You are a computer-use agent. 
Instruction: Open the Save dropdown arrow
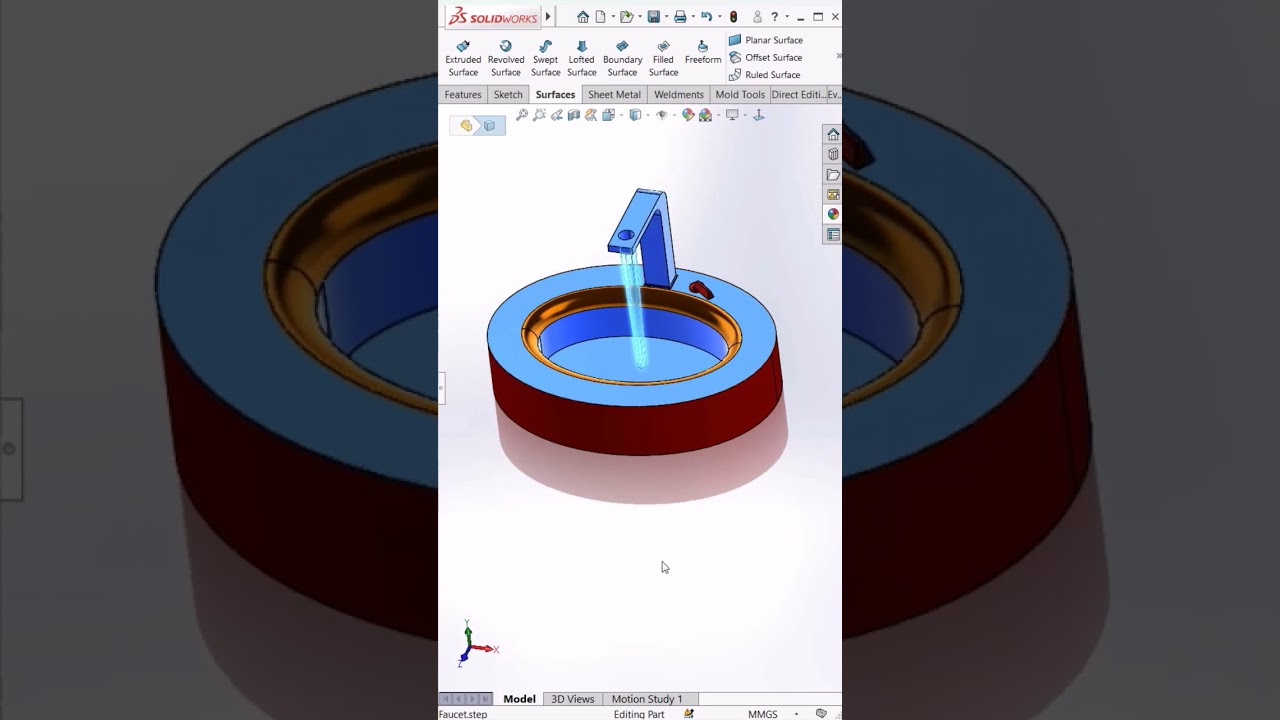(666, 17)
